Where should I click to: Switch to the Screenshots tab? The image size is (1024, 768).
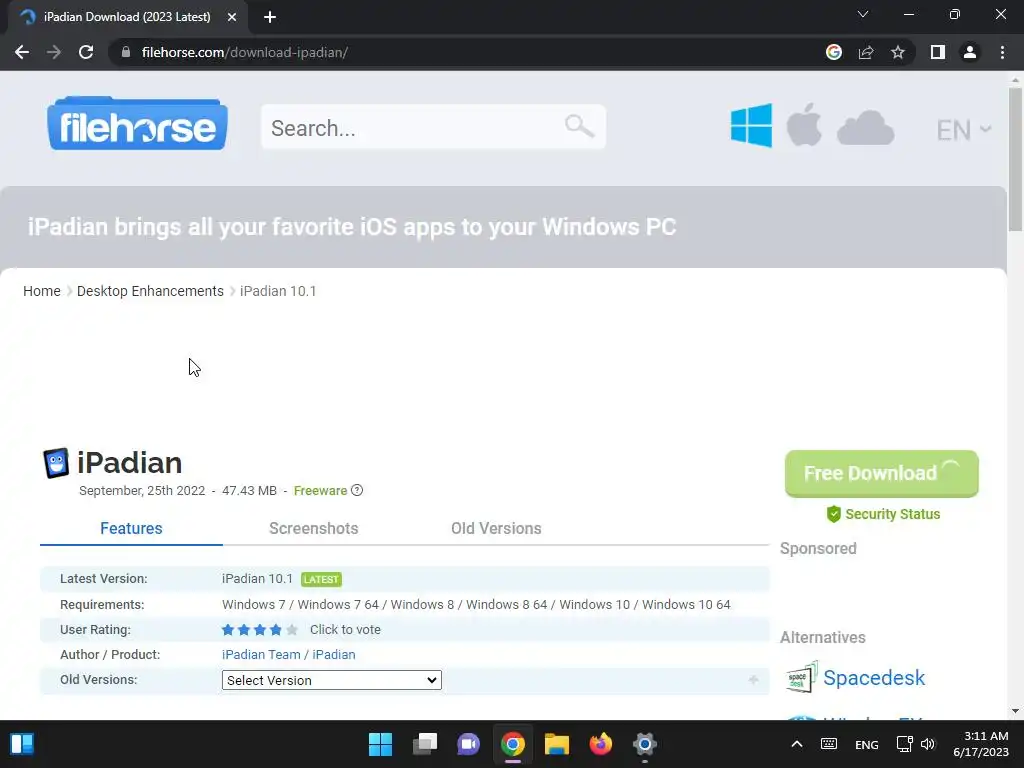coord(313,528)
